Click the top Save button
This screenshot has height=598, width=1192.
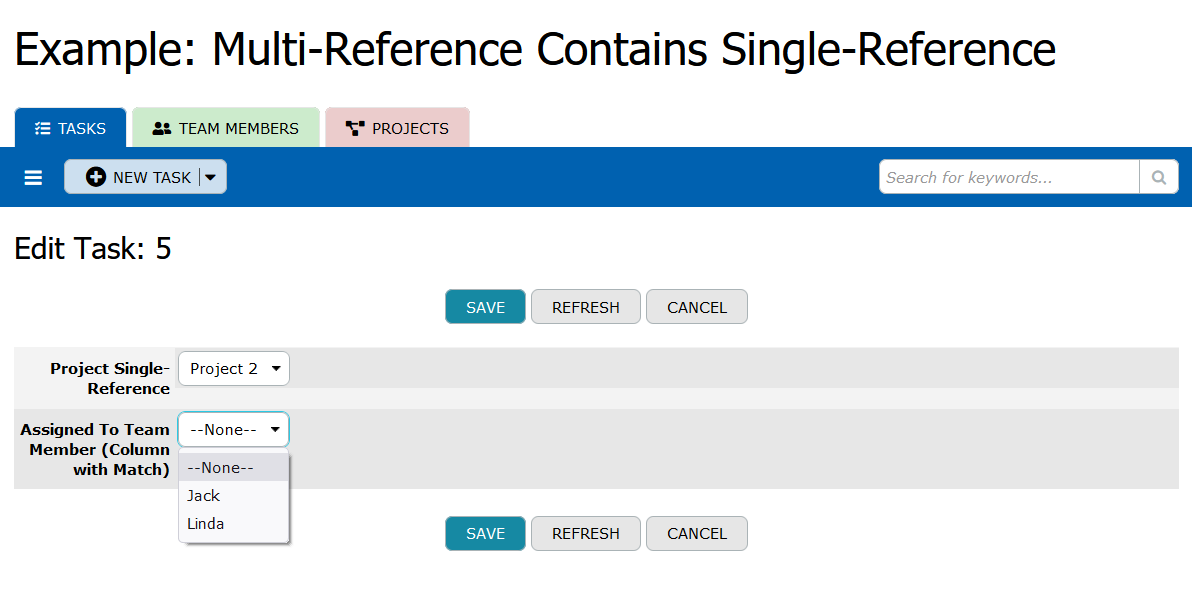point(485,307)
